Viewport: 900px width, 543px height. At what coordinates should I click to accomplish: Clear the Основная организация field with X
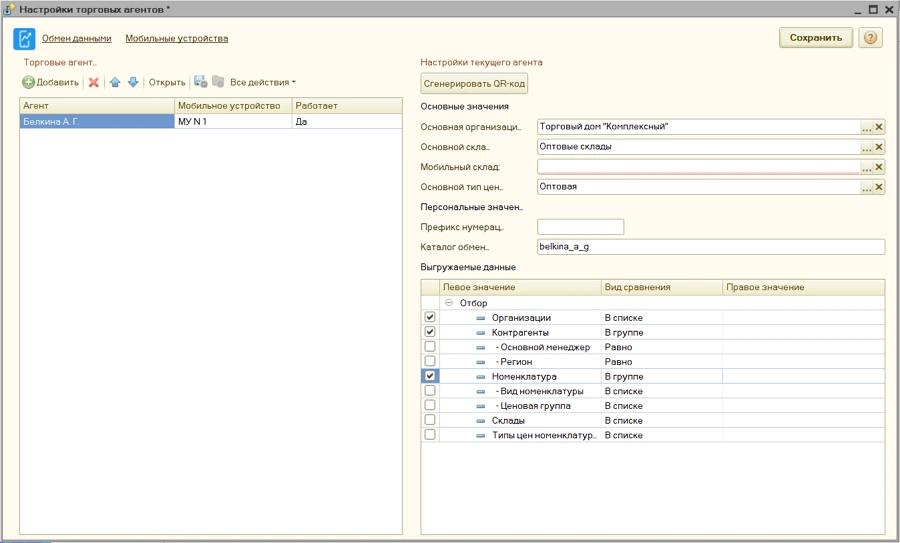(x=879, y=127)
